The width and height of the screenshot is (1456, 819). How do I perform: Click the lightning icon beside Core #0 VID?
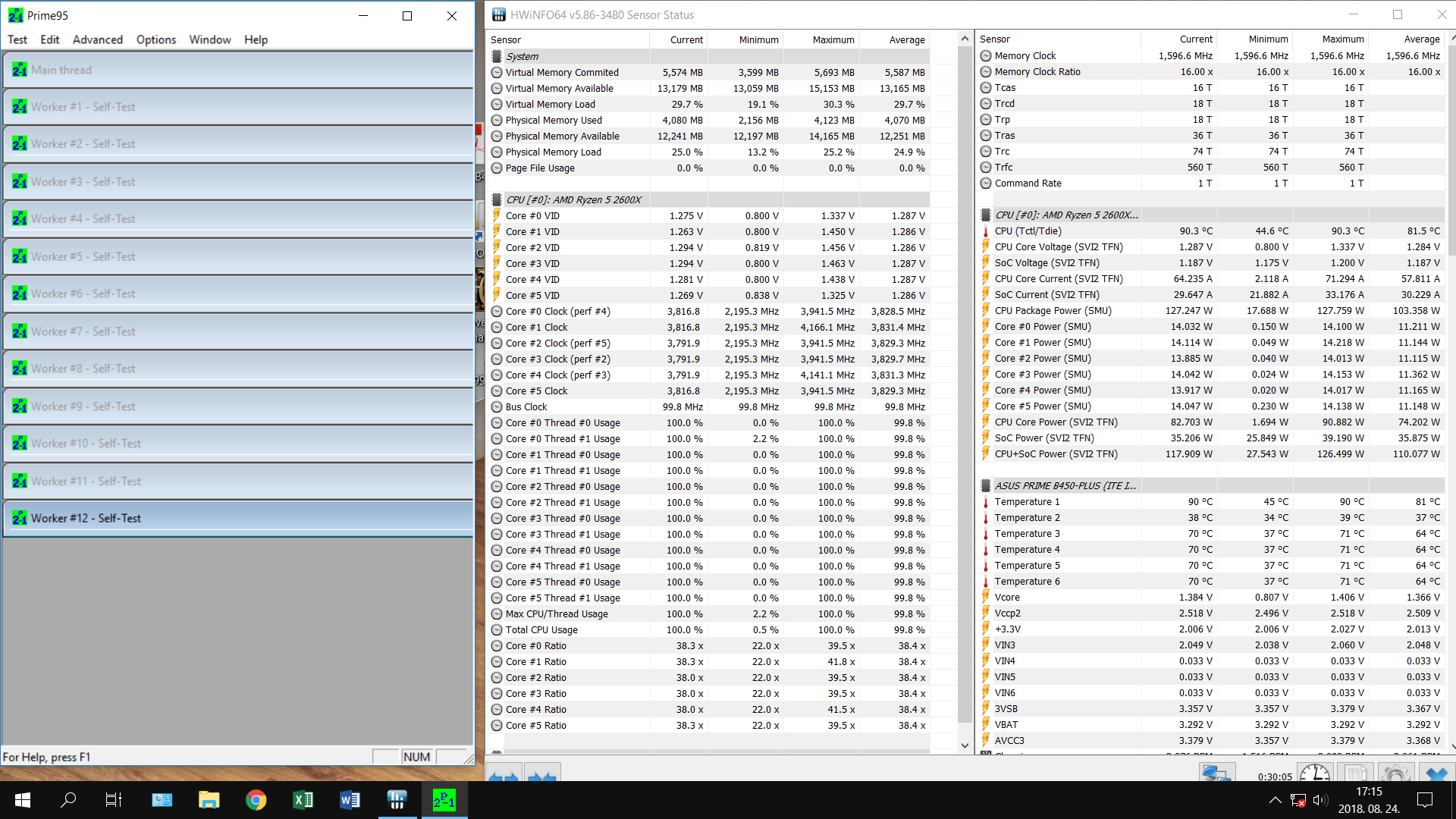pos(497,216)
